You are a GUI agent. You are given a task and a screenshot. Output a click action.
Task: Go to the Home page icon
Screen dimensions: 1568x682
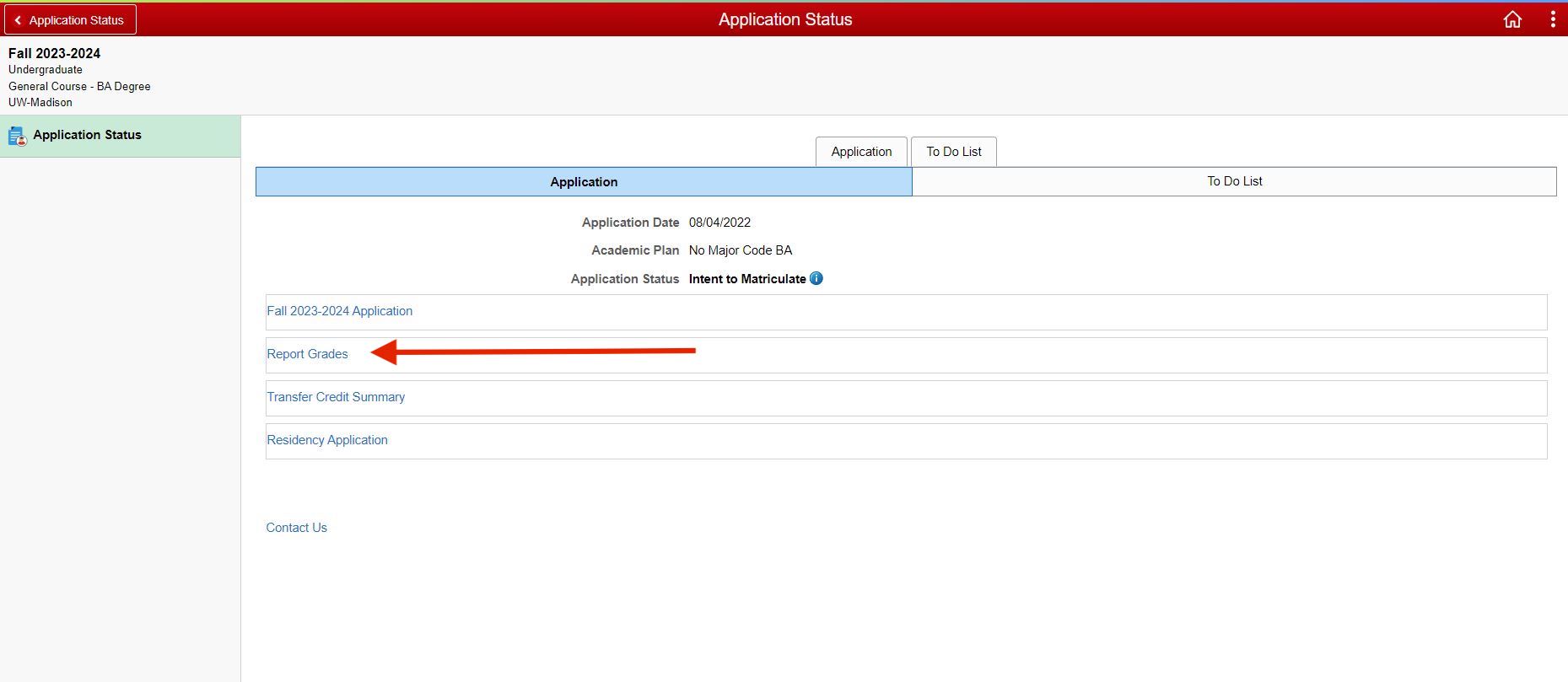[x=1512, y=19]
